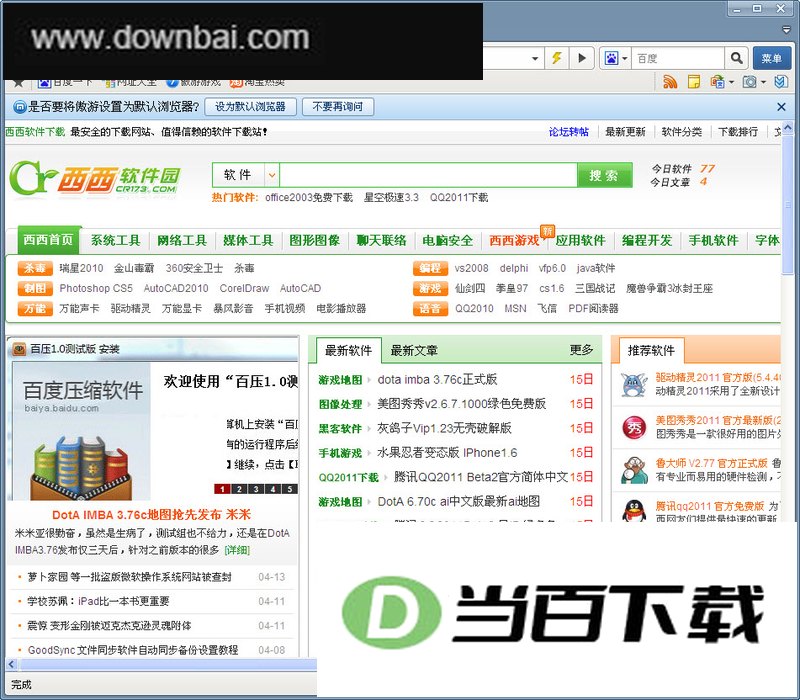Image resolution: width=800 pixels, height=700 pixels.
Task: Click the horizontal scrollbar thumb
Action: (167, 664)
